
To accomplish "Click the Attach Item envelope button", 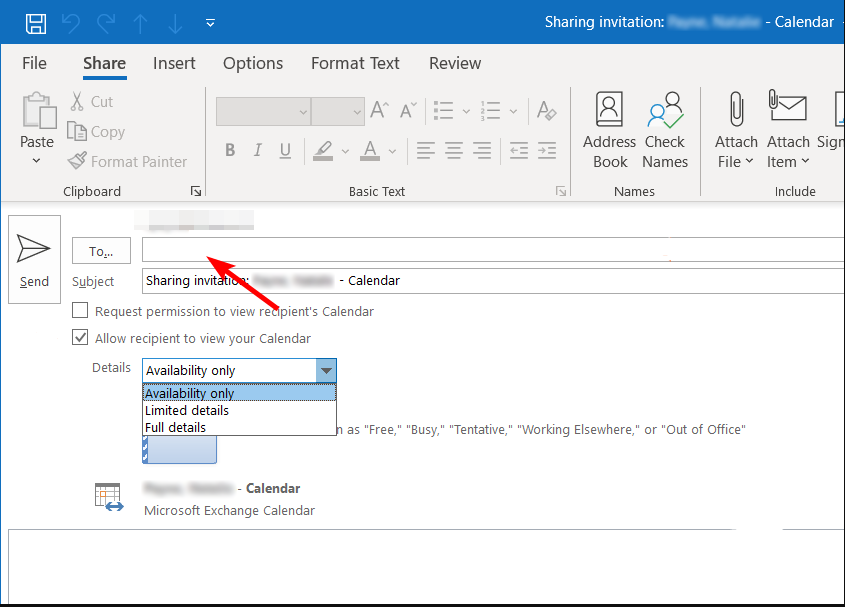I will [788, 130].
